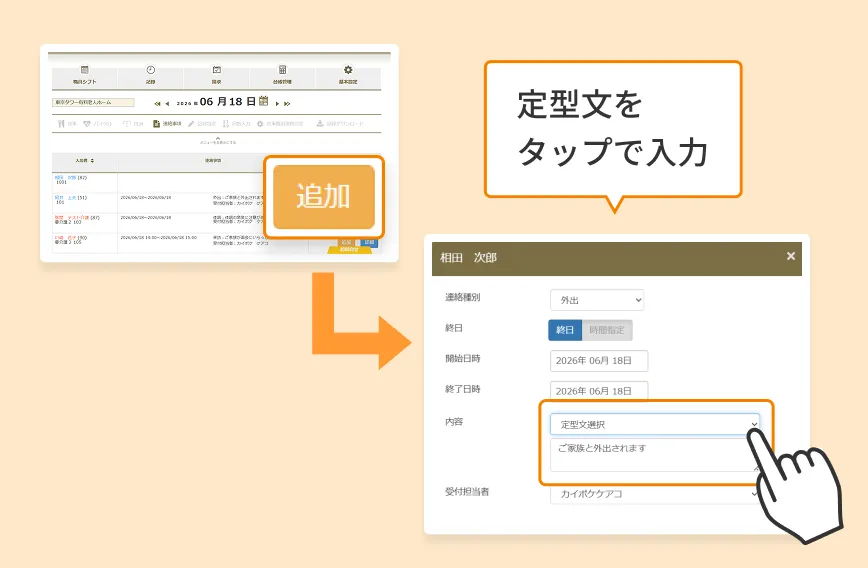Click the 連絡種別 label
The height and width of the screenshot is (568, 868).
click(462, 297)
